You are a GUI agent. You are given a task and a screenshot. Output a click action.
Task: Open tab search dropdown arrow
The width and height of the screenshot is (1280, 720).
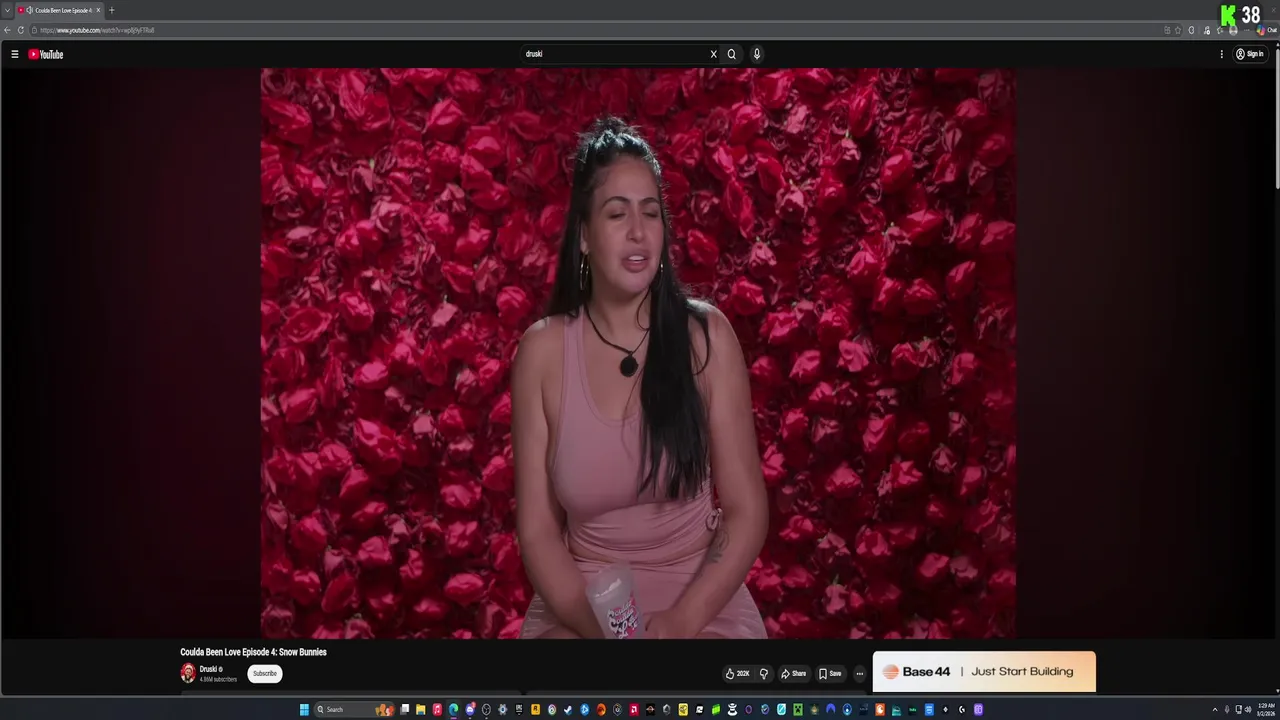(8, 10)
